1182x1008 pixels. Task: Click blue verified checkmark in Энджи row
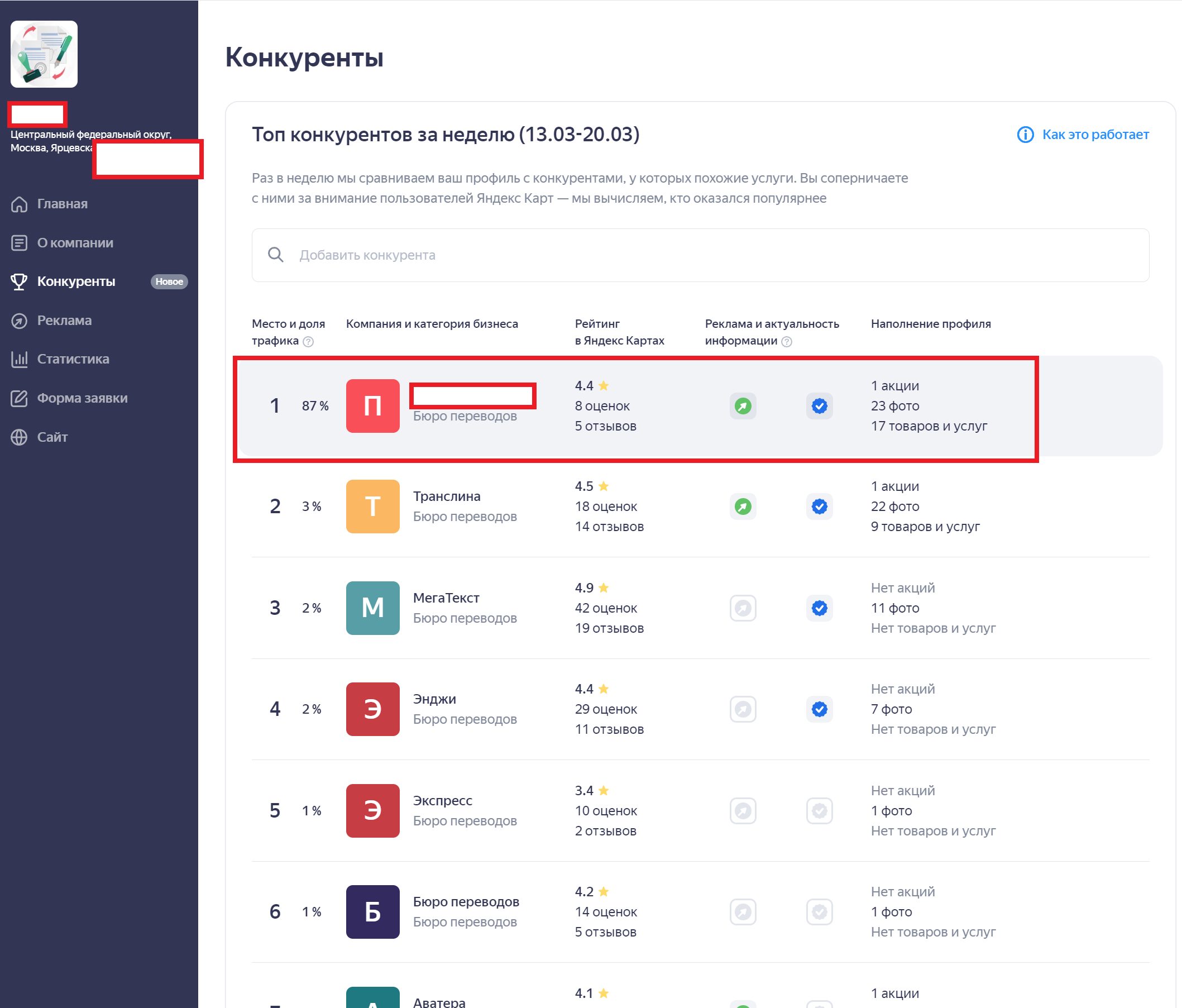[819, 709]
